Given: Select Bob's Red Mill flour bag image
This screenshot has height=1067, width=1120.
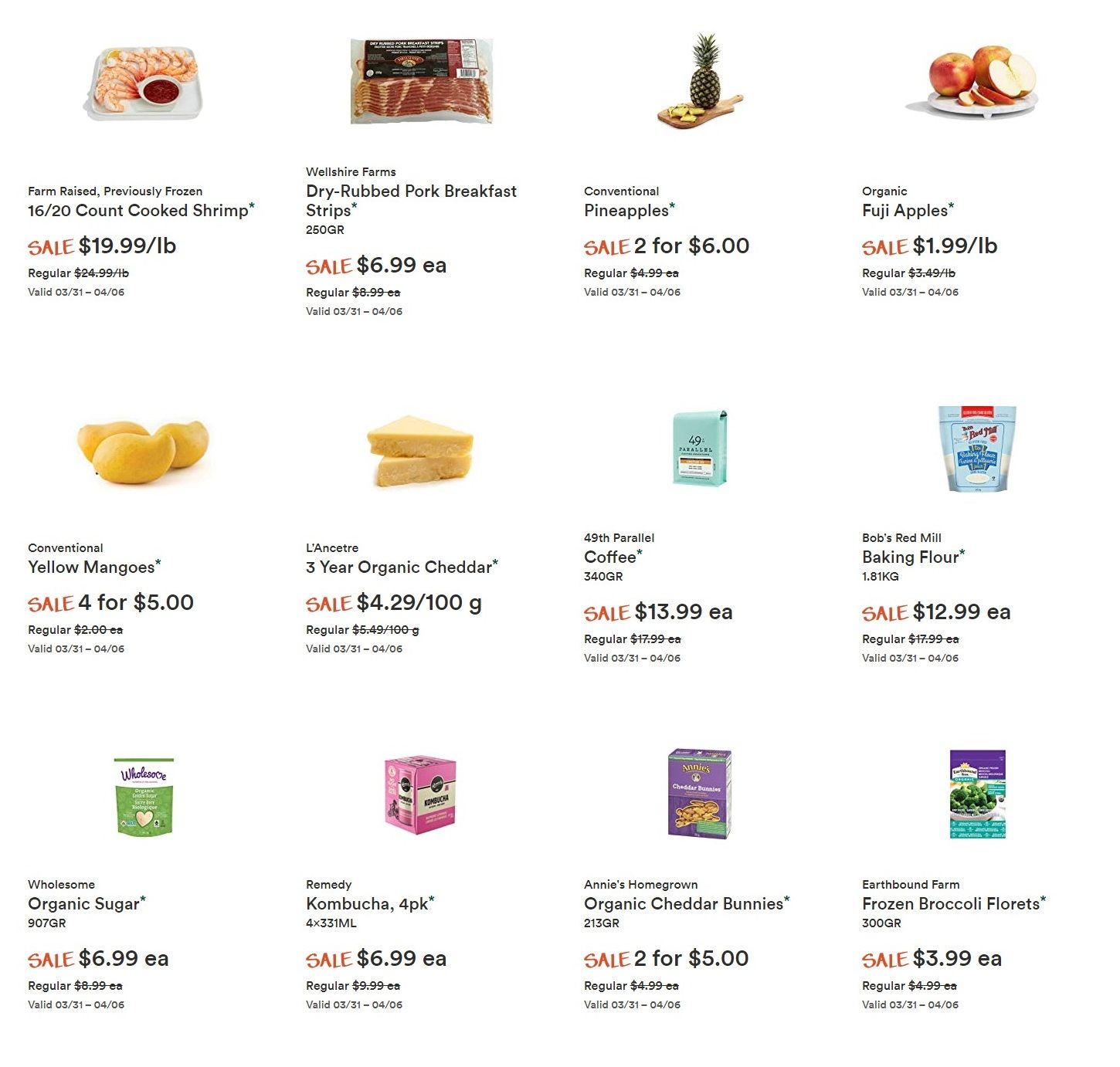Looking at the screenshot, I should click(x=977, y=449).
